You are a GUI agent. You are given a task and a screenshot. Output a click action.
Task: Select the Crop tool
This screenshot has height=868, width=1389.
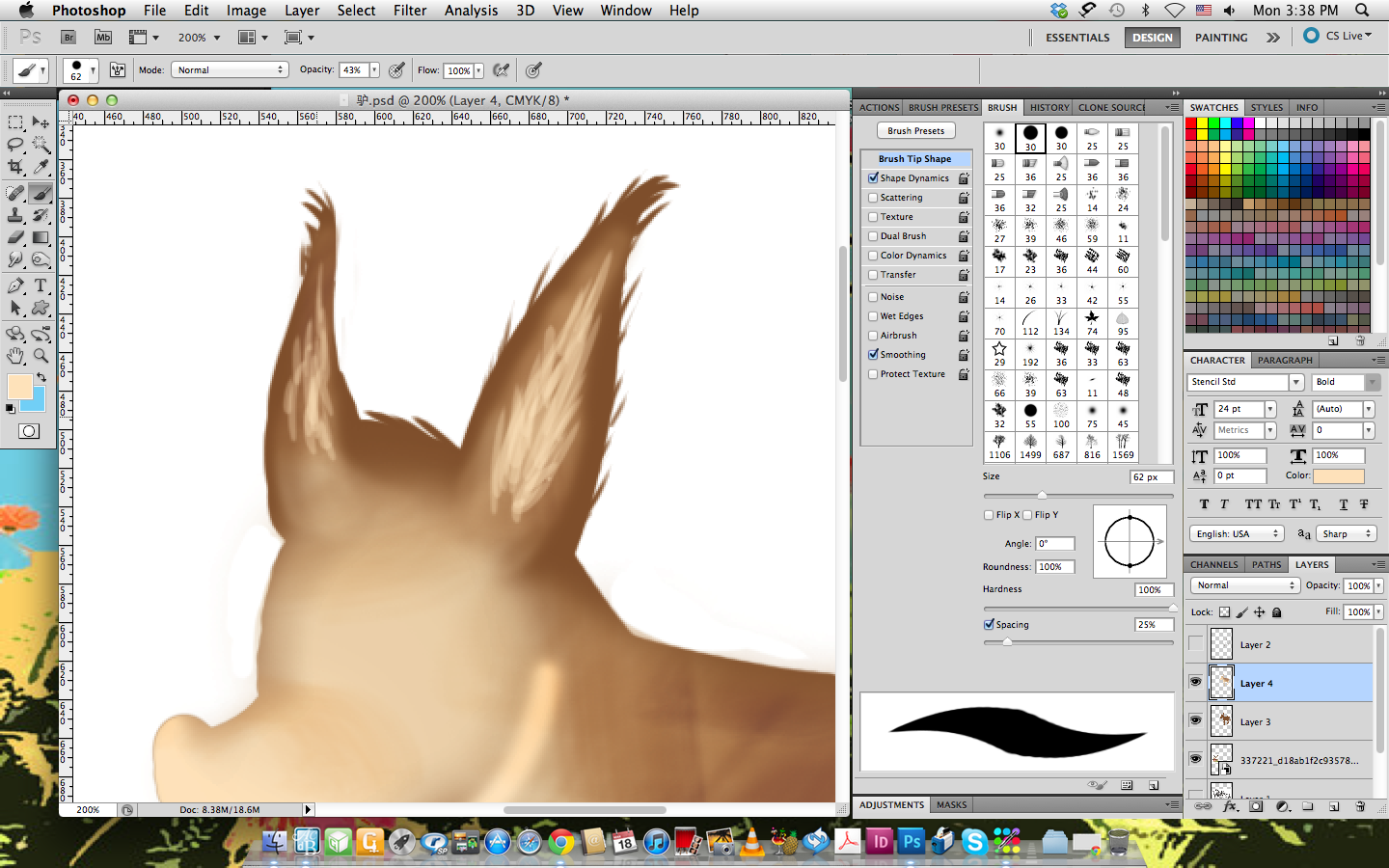coord(15,167)
